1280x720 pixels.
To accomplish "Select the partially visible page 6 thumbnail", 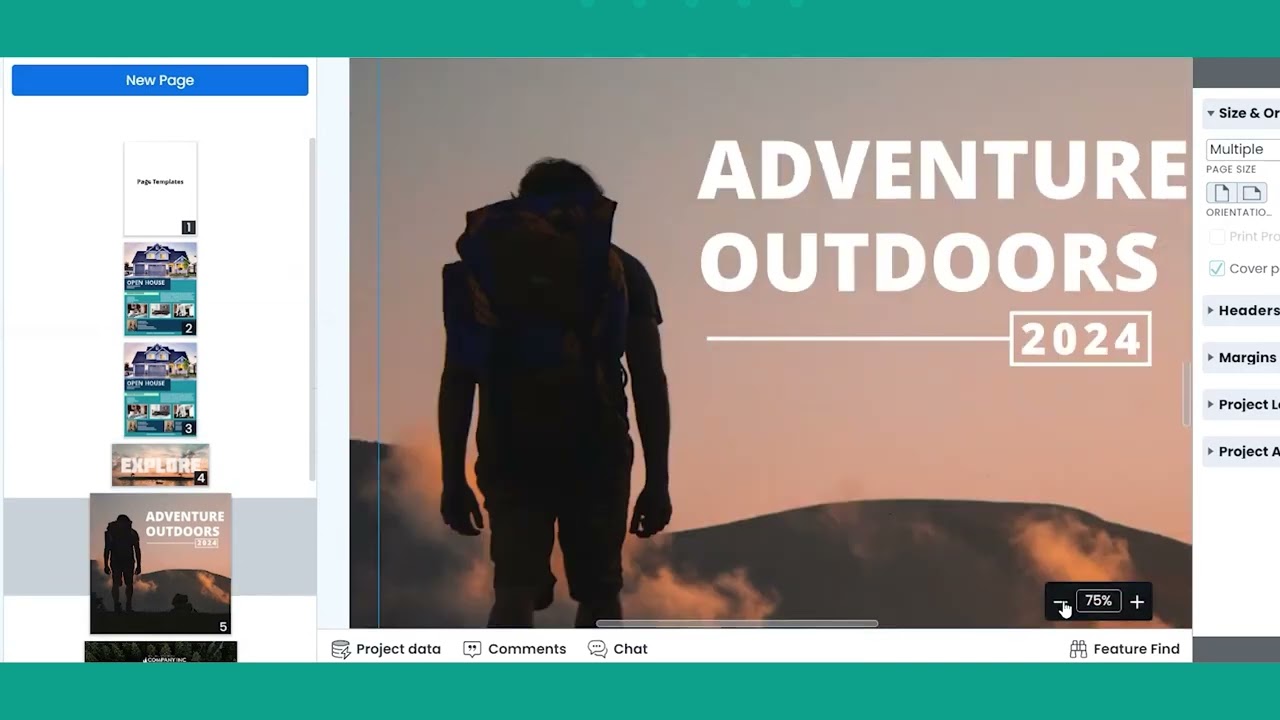I will pos(160,652).
